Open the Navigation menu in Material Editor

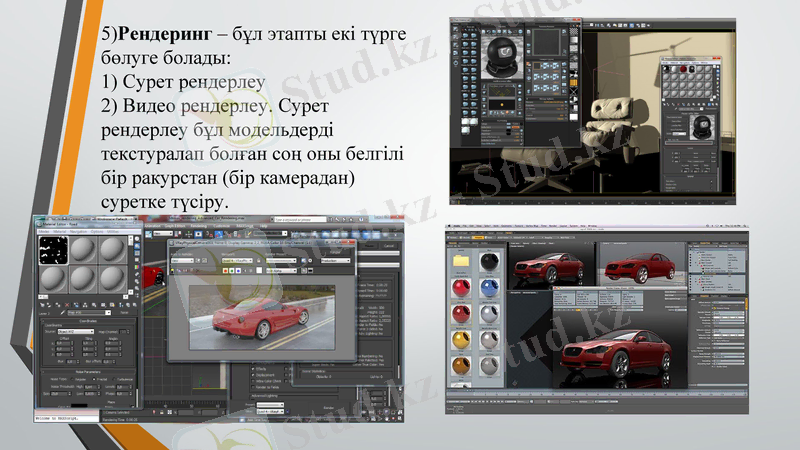click(78, 231)
